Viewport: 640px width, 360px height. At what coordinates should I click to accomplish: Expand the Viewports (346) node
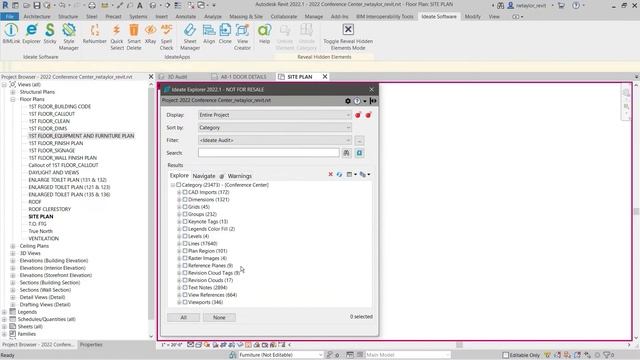(179, 302)
